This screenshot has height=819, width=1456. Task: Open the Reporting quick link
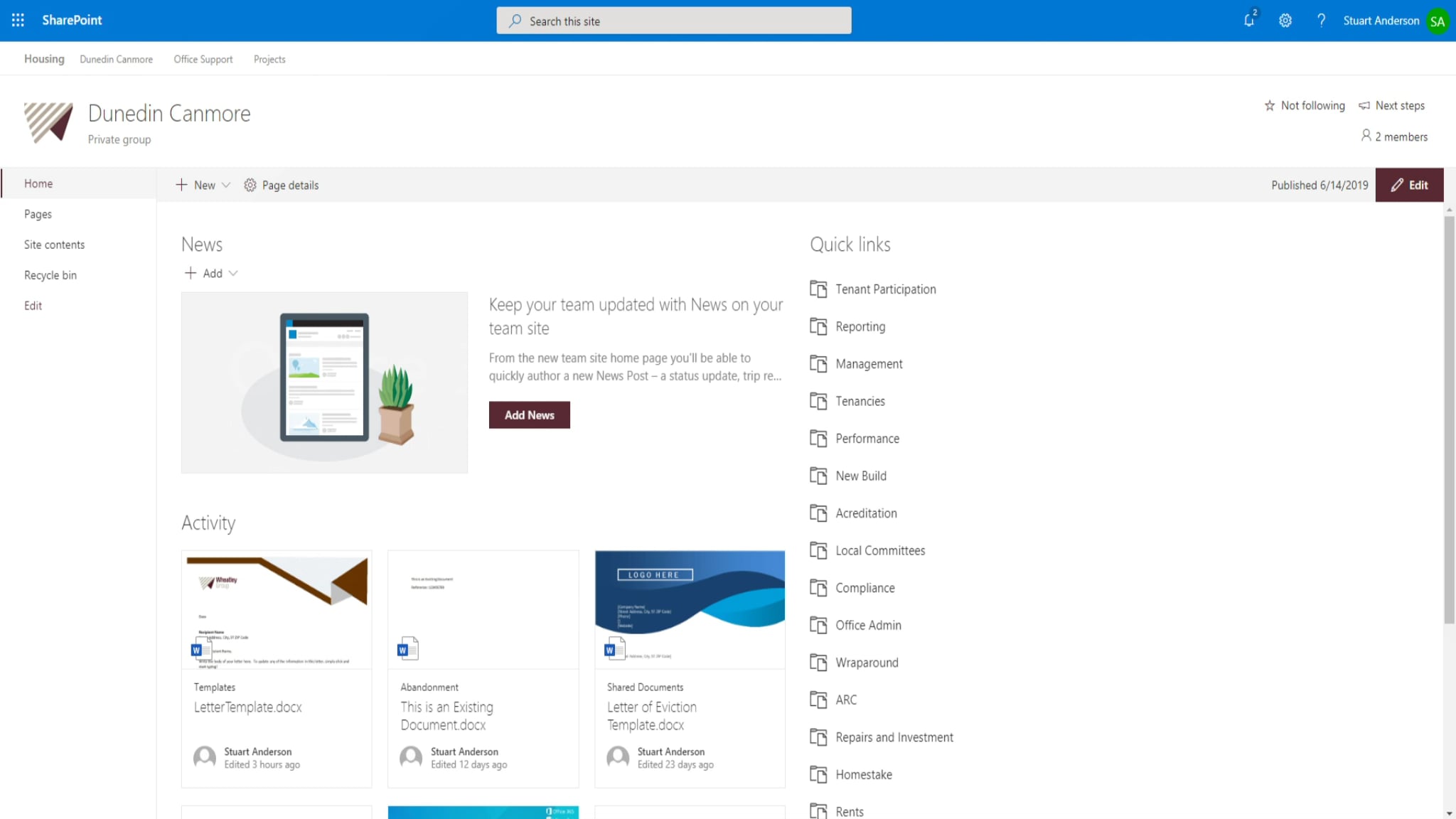860,326
